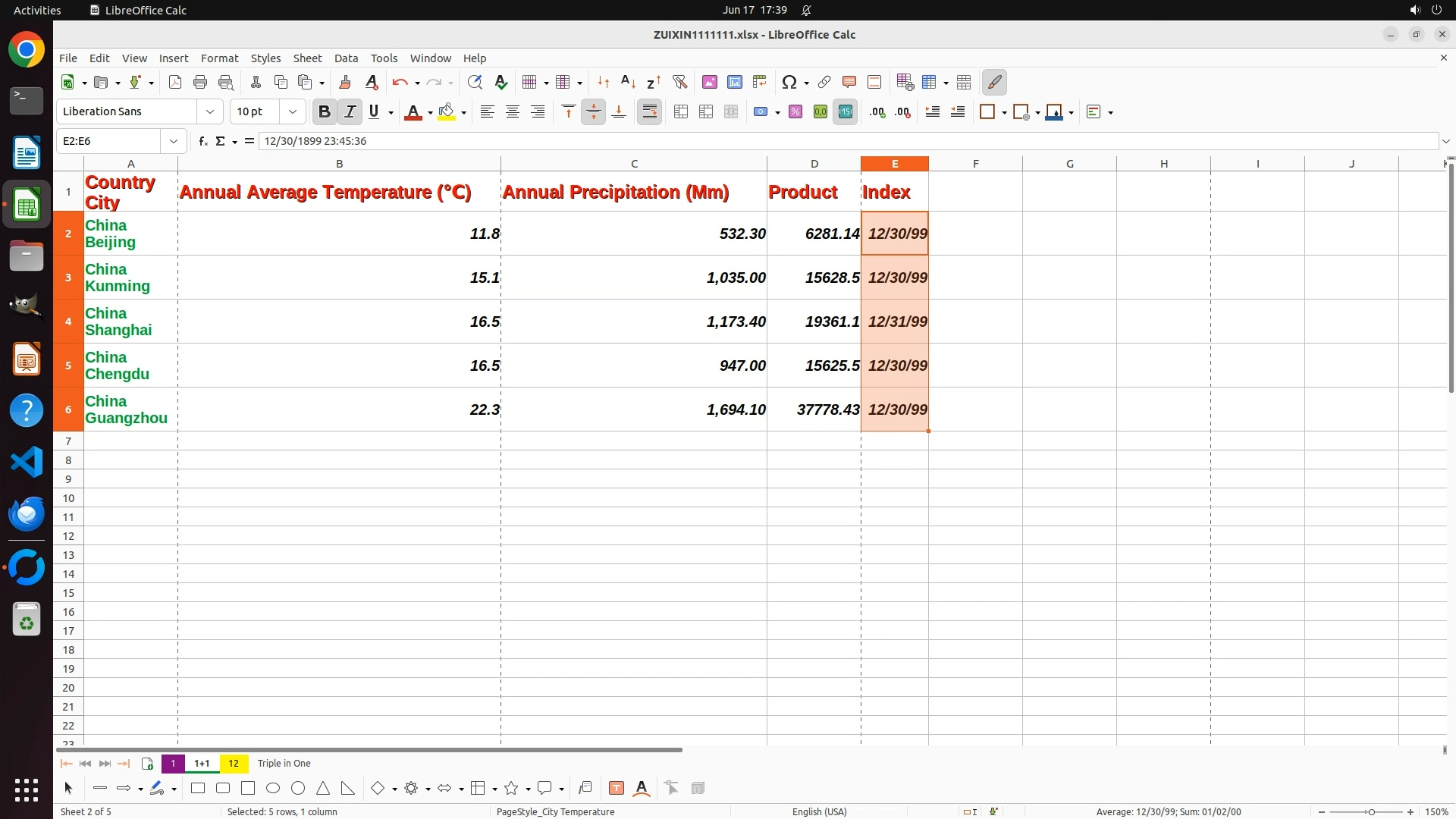Viewport: 1456px width, 819px height.
Task: Toggle Italic formatting
Action: tap(350, 111)
